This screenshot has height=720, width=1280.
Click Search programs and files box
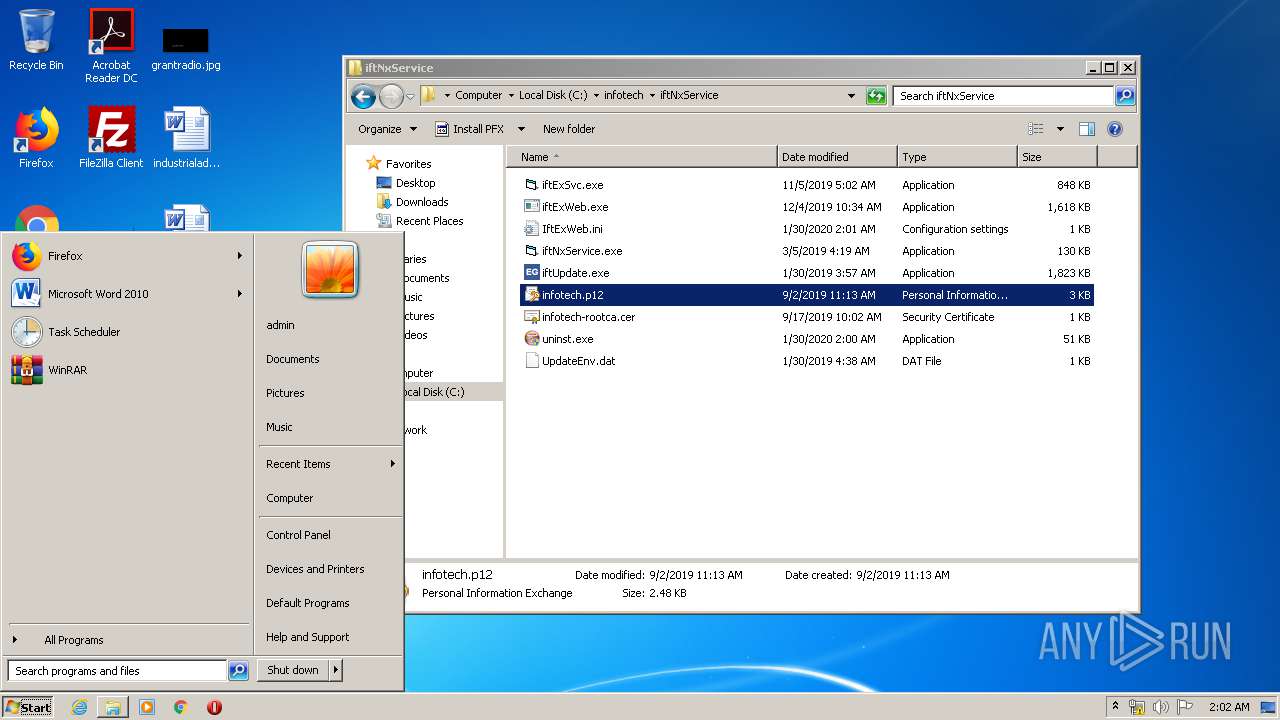coord(117,671)
